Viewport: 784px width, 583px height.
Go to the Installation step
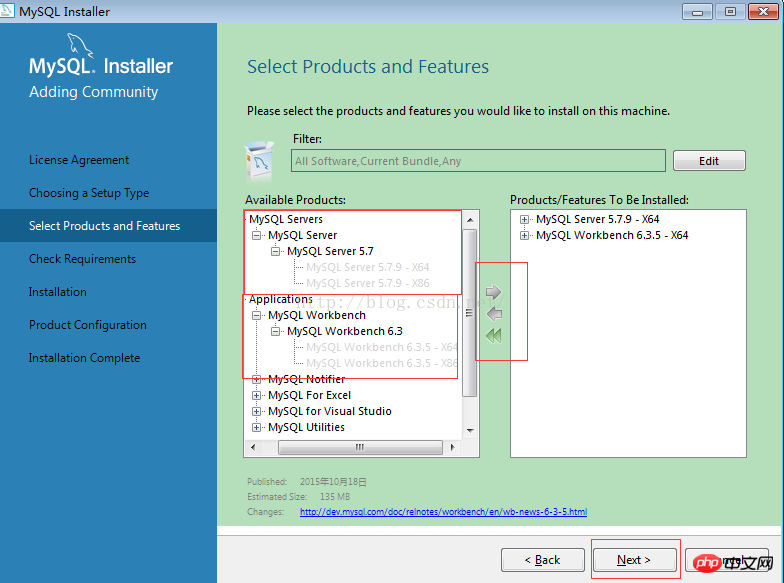click(58, 292)
